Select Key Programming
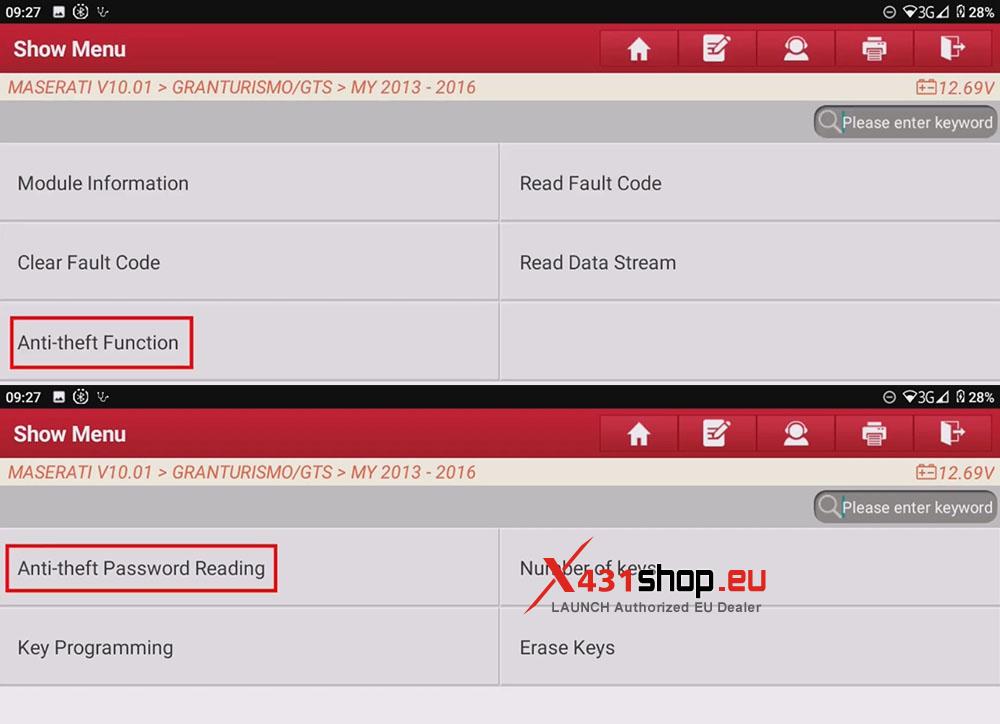Viewport: 1000px width, 724px height. coord(249,647)
